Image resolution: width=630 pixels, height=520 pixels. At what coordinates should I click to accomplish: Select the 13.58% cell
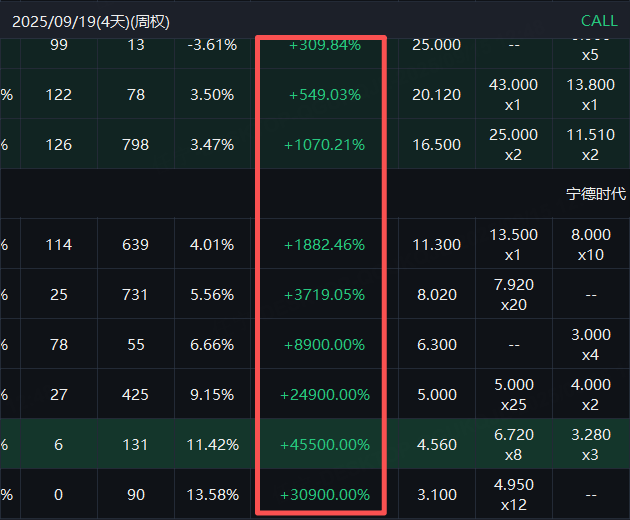(211, 495)
